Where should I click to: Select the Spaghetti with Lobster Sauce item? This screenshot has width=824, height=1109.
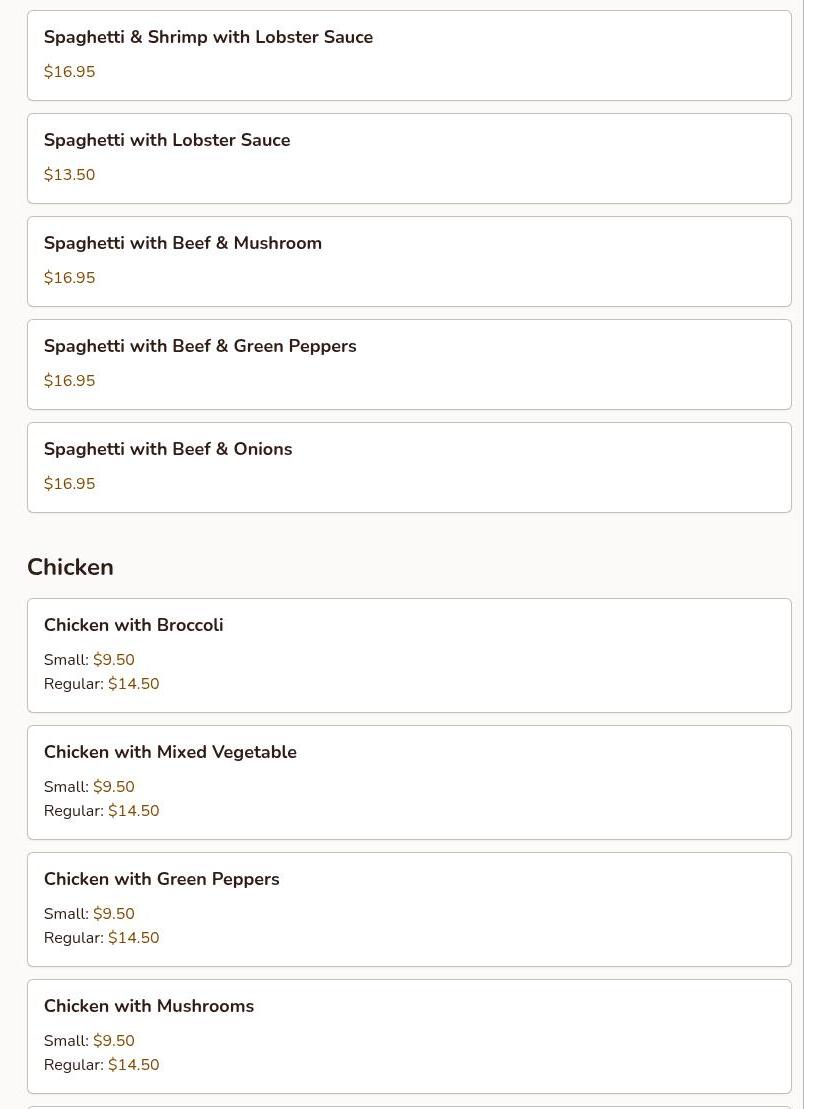tap(167, 140)
